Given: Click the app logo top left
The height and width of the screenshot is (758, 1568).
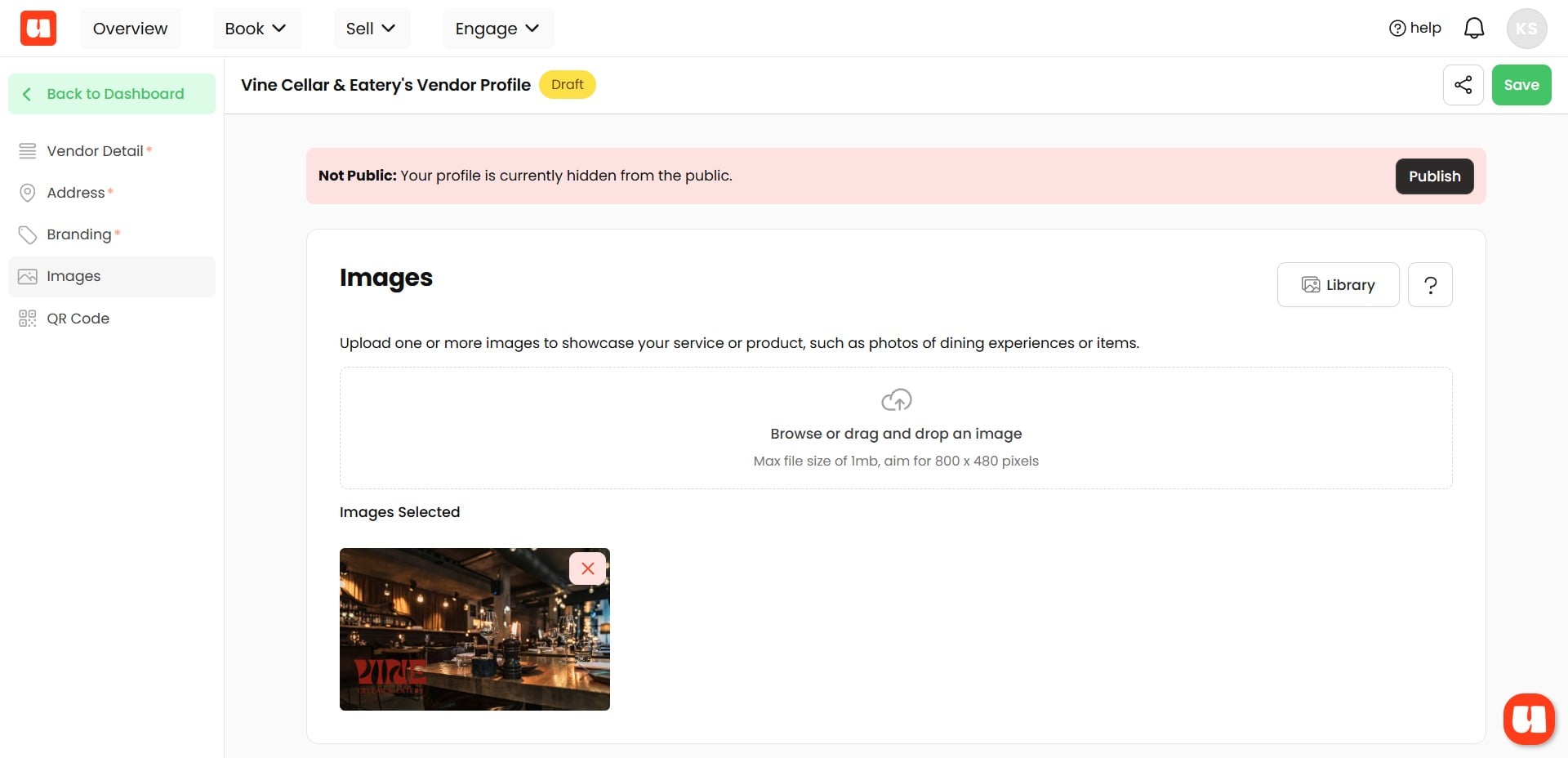Looking at the screenshot, I should click(x=37, y=27).
